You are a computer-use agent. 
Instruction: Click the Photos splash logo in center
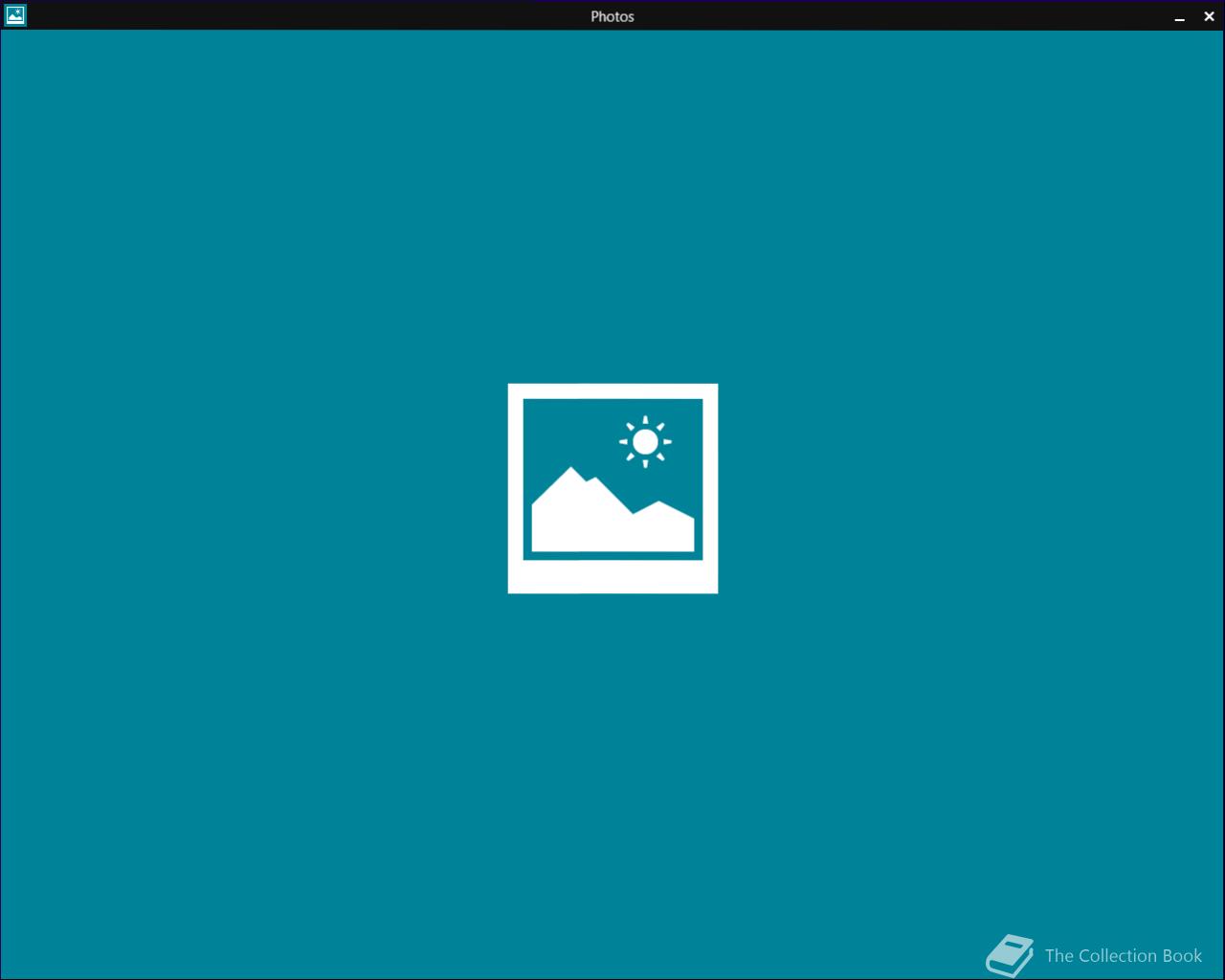(x=612, y=488)
